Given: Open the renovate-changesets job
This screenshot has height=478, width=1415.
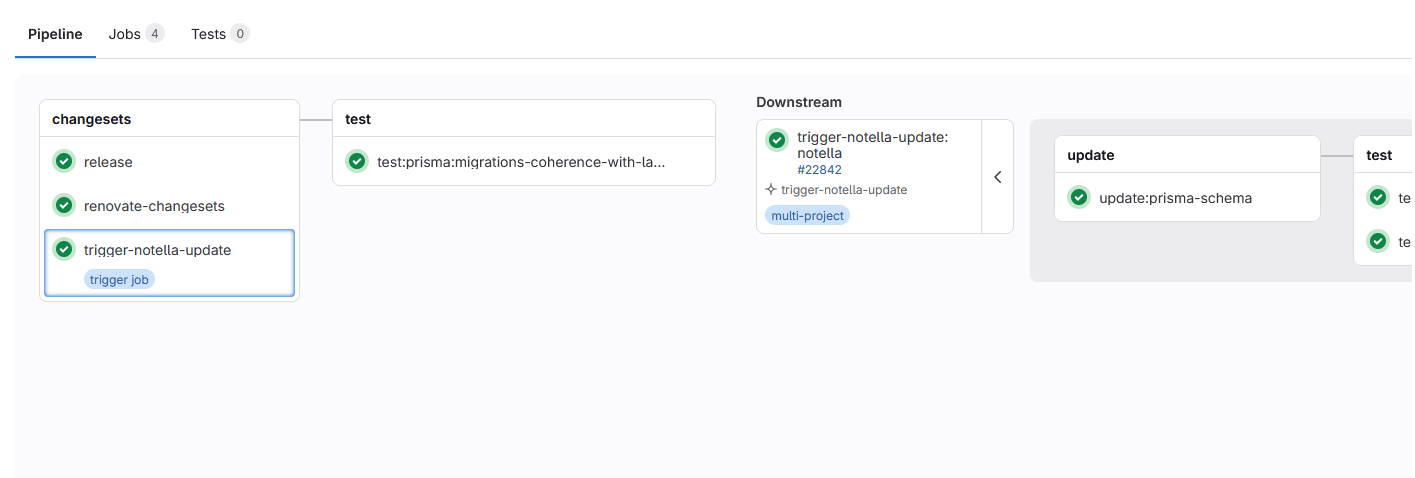Looking at the screenshot, I should pos(154,206).
